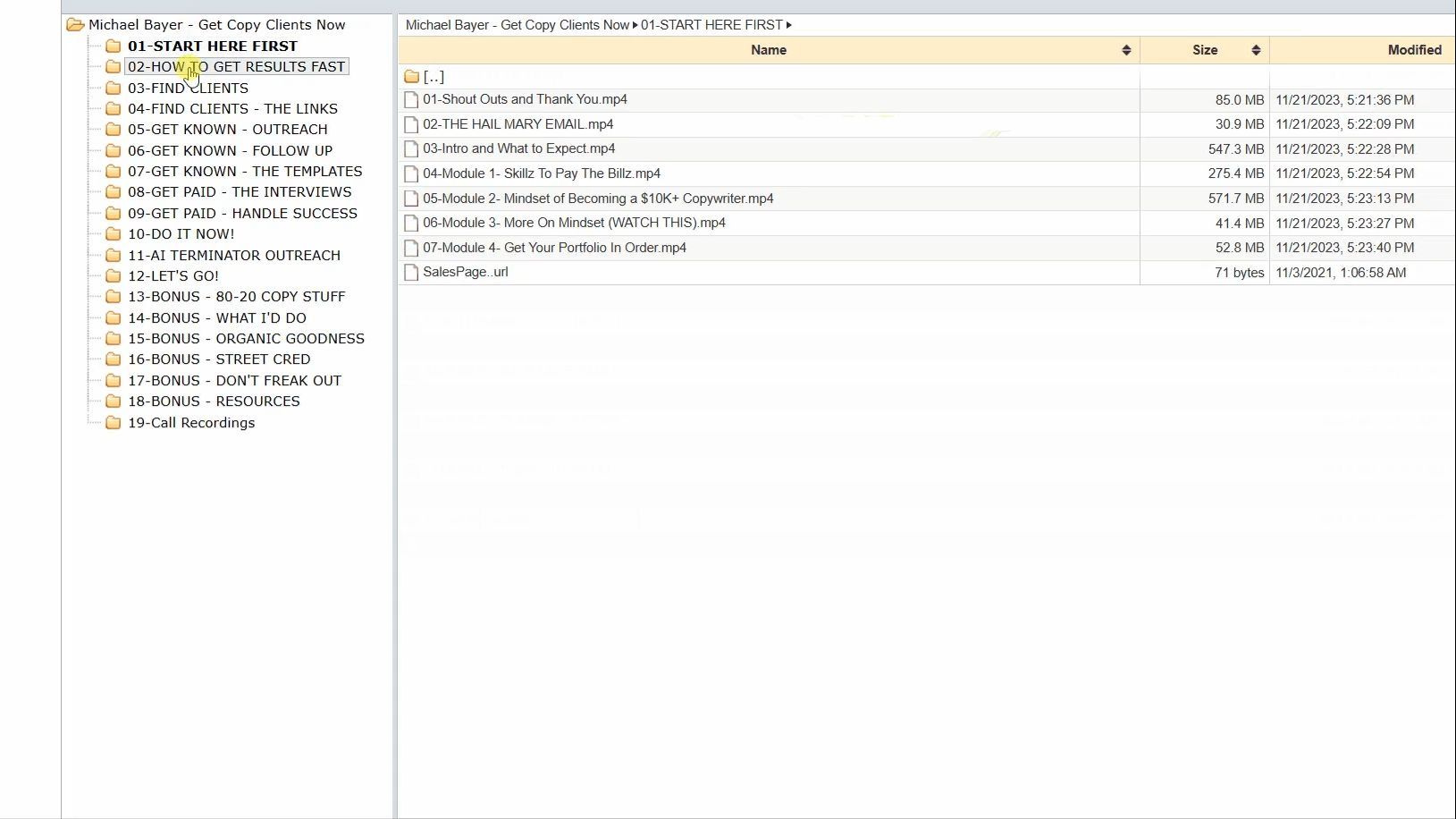Screen dimensions: 1456x819
Task: Click folder icon of 05-GET KNOWN - OUTREACH
Action: (x=113, y=129)
